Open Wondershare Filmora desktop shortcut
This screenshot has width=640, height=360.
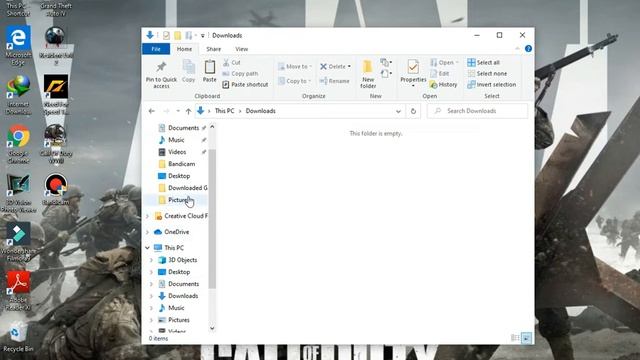[18, 241]
